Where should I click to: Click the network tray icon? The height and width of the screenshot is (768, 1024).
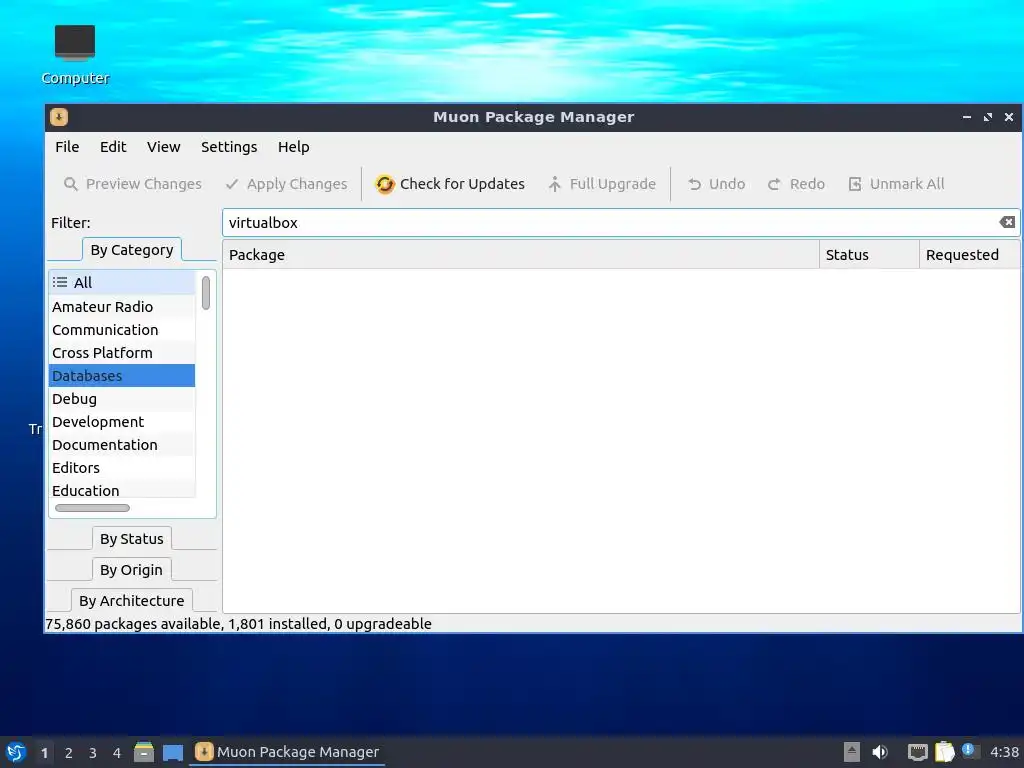918,752
